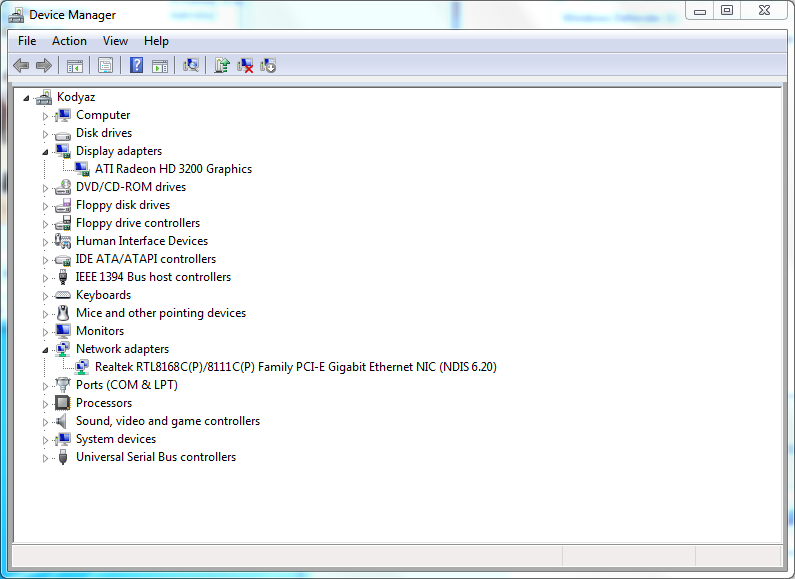Select the Universal Serial Bus controllers label
Viewport: 795px width, 579px height.
[156, 457]
